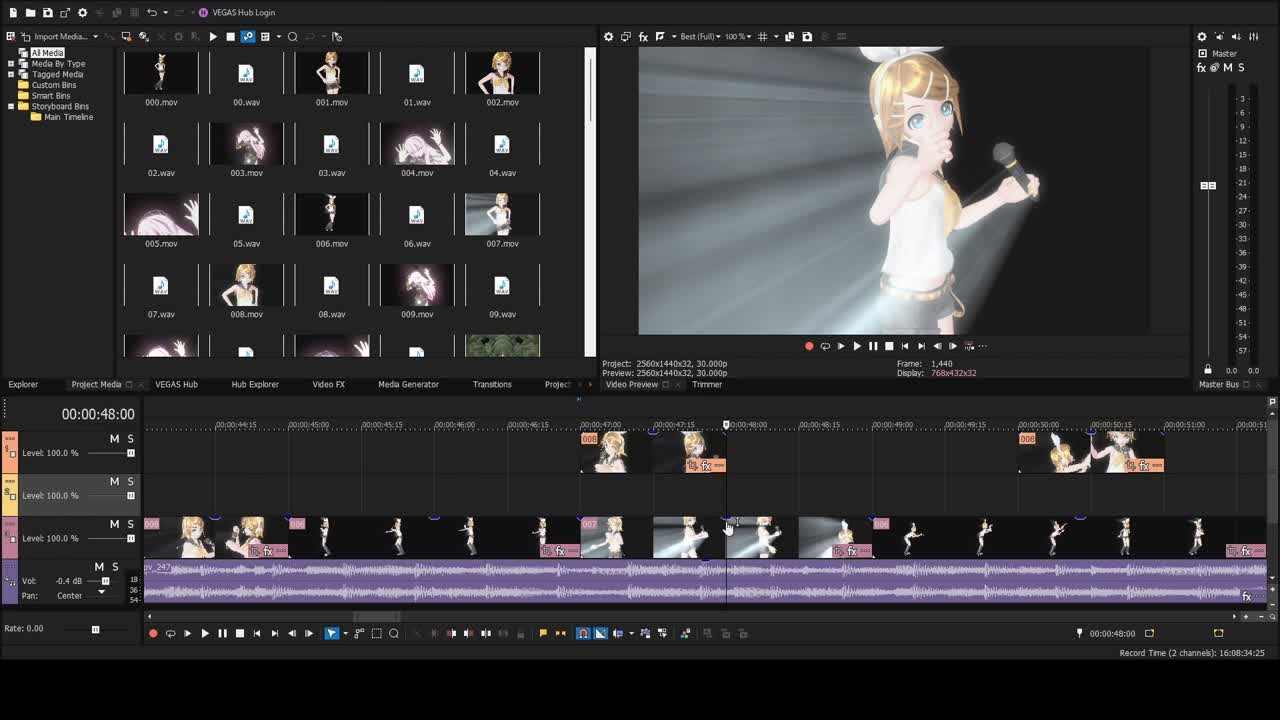Expand the Media By Type tree node
The width and height of the screenshot is (1280, 720).
coord(11,64)
